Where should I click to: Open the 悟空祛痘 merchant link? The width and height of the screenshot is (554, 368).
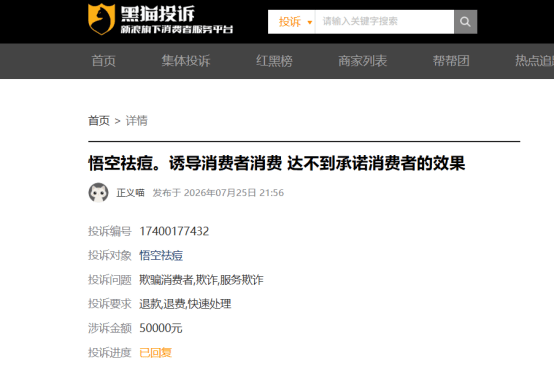161,255
